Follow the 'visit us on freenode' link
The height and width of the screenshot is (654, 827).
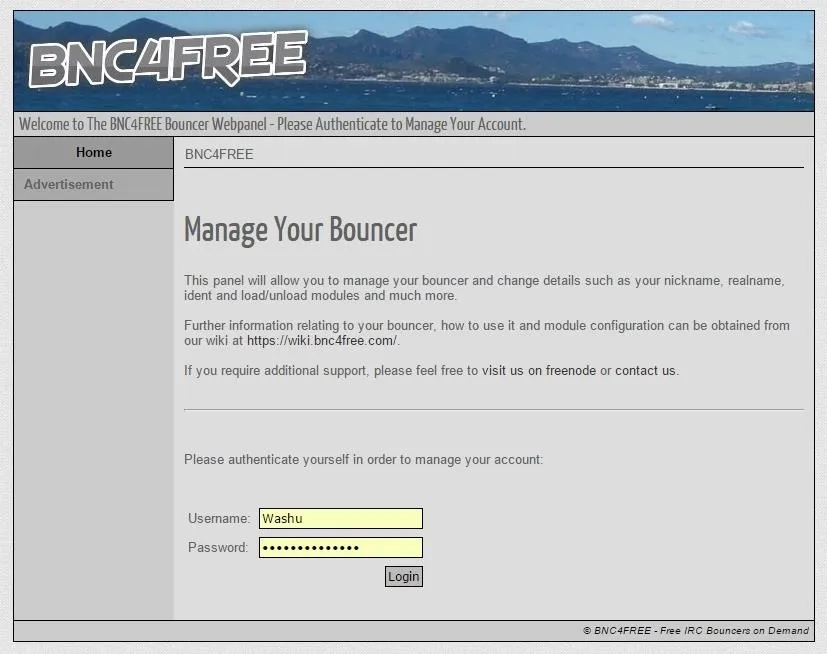click(538, 371)
